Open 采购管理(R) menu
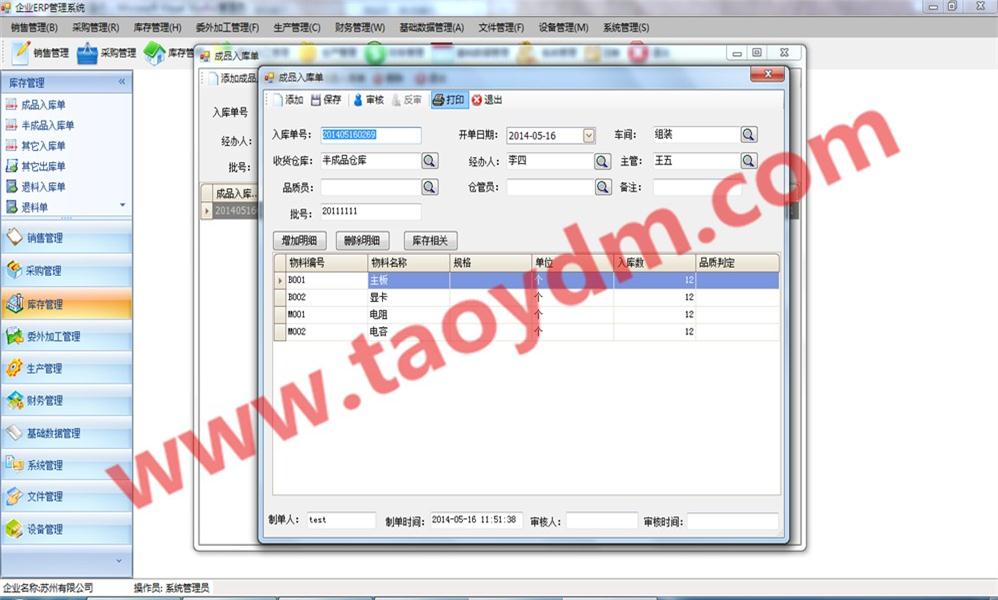This screenshot has width=998, height=600. click(x=95, y=27)
